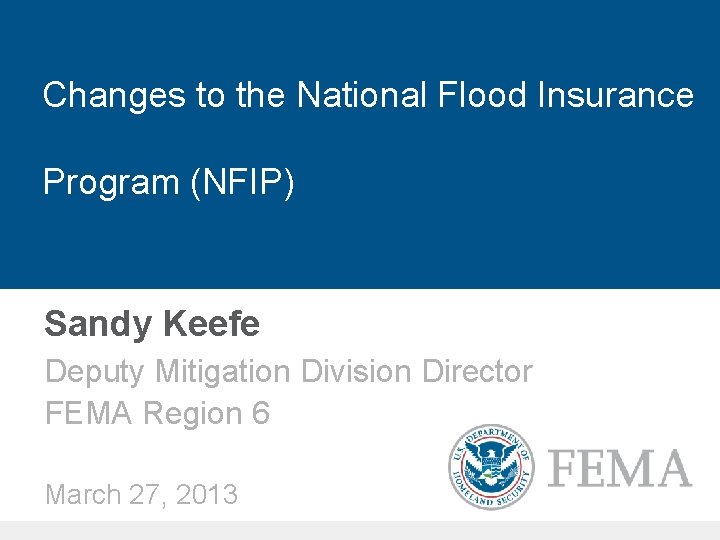Image resolution: width=720 pixels, height=540 pixels.
Task: Select the Program (NFIP) title line
Action: [169, 182]
